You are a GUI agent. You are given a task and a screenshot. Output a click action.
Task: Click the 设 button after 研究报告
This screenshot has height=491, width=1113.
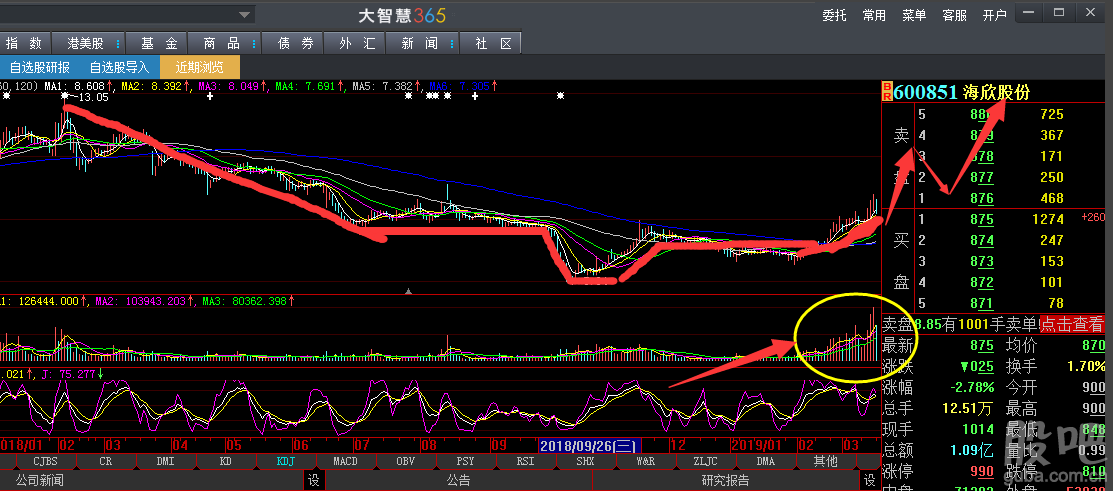(x=870, y=480)
